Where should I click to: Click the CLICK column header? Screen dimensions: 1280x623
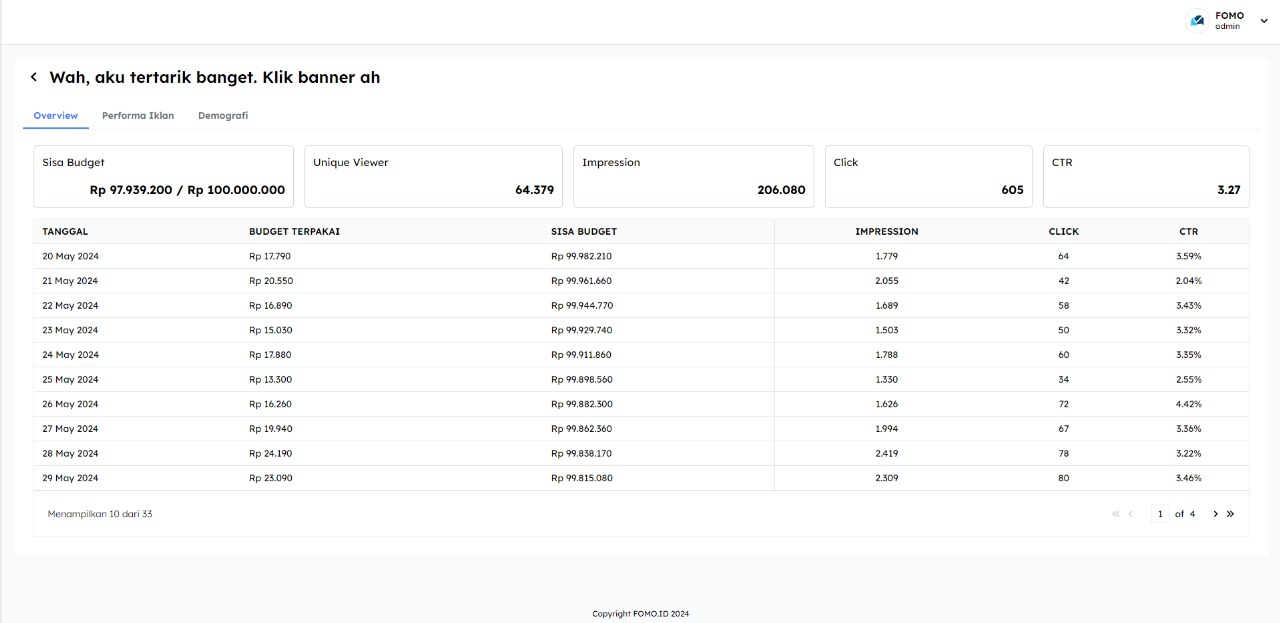(1064, 232)
